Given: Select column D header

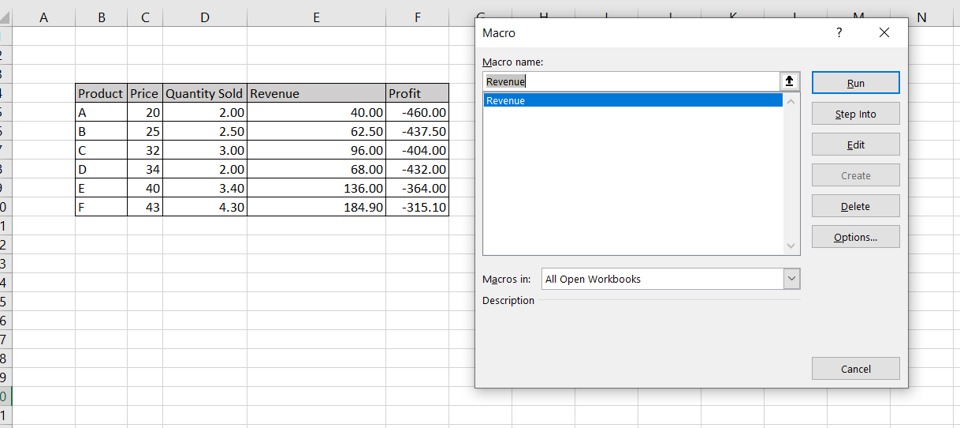Looking at the screenshot, I should tap(204, 18).
